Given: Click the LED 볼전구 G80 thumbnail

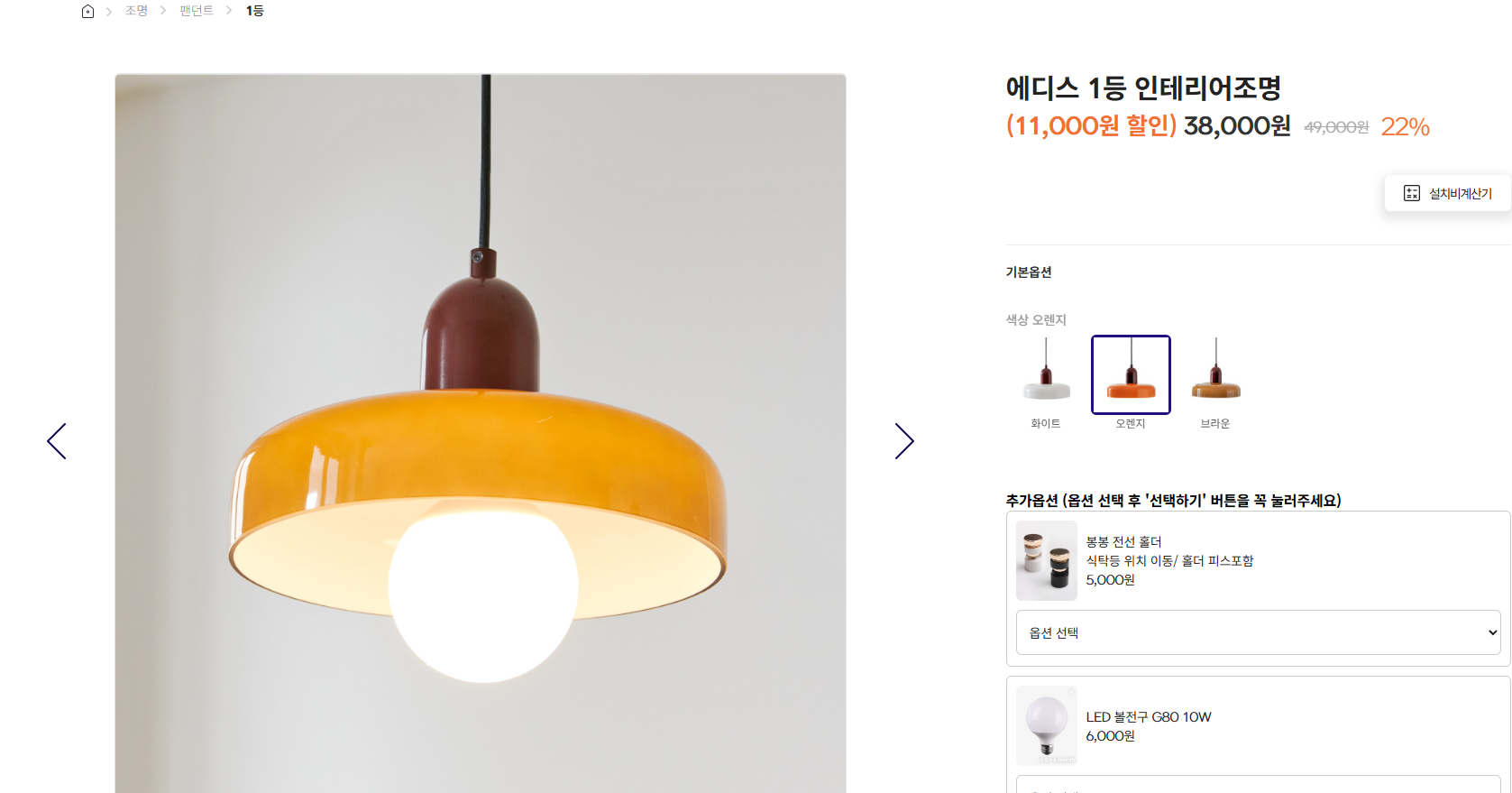Looking at the screenshot, I should [1047, 725].
